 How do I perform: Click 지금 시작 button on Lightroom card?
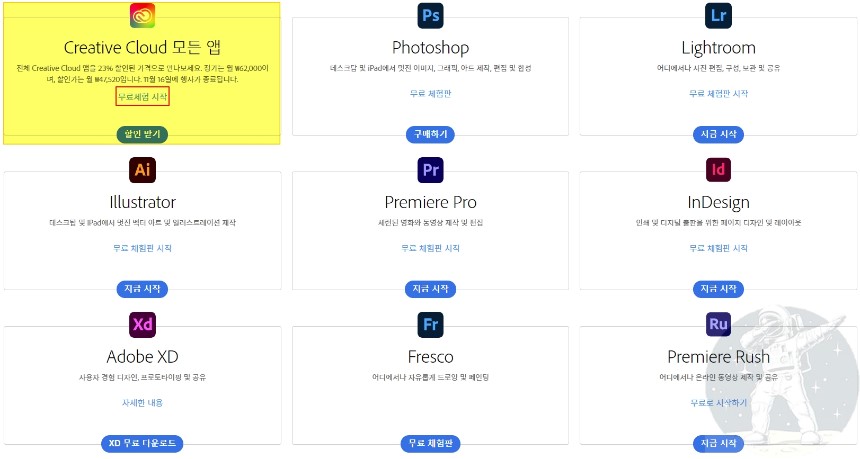[x=718, y=134]
